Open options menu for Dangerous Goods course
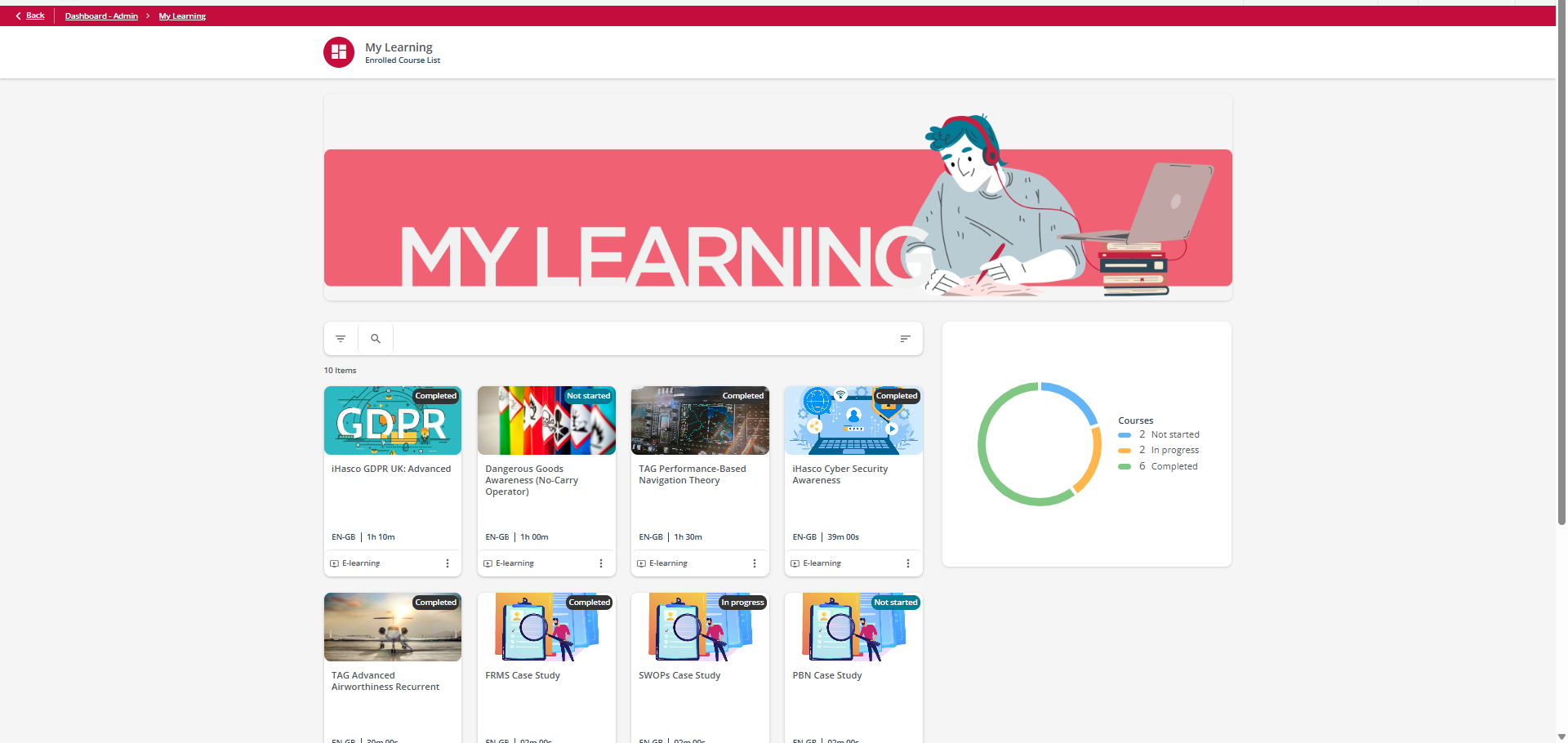Screen dimensions: 1568x743 [601, 563]
